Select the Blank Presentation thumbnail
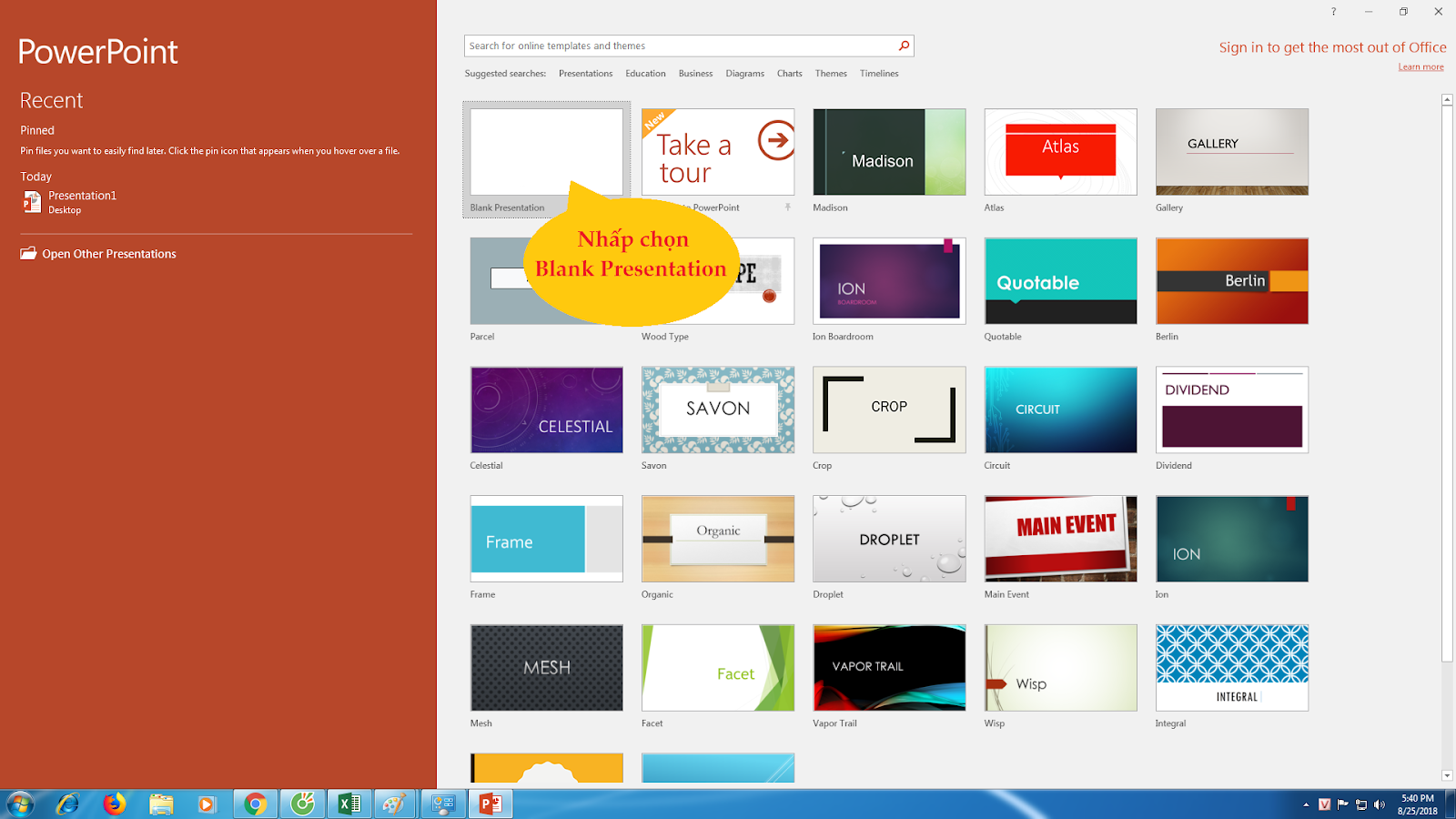Image resolution: width=1456 pixels, height=819 pixels. coord(546,152)
